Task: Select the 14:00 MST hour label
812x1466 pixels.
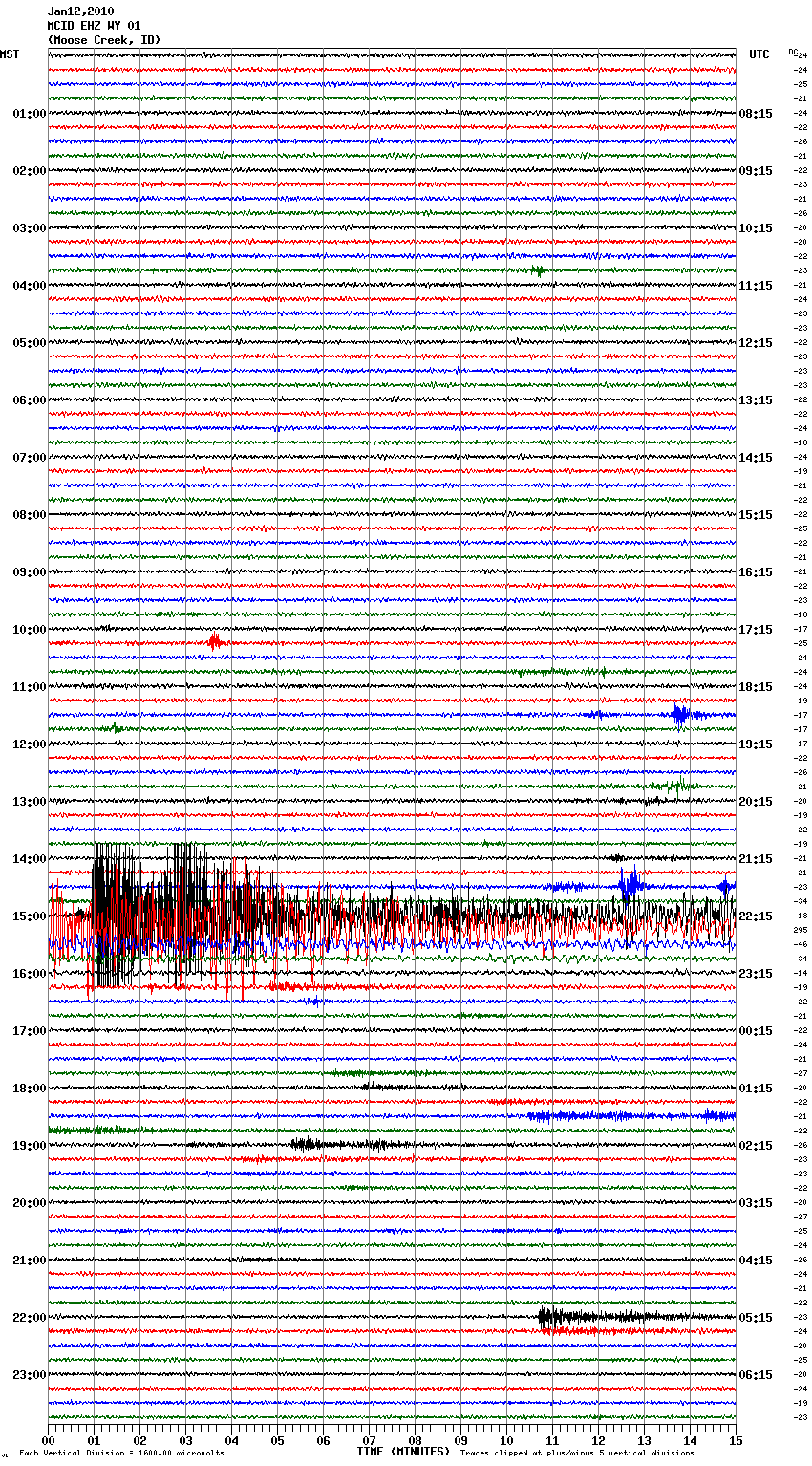Action: click(x=30, y=859)
